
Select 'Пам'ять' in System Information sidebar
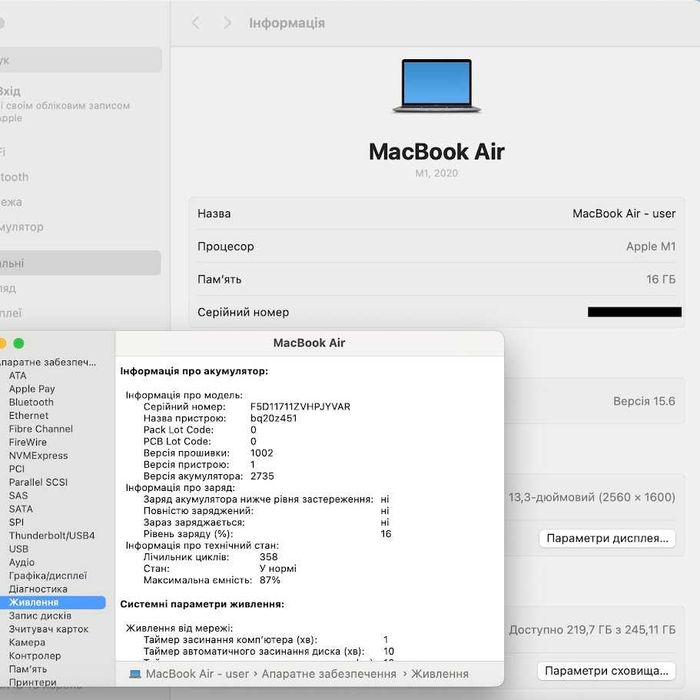(x=28, y=669)
